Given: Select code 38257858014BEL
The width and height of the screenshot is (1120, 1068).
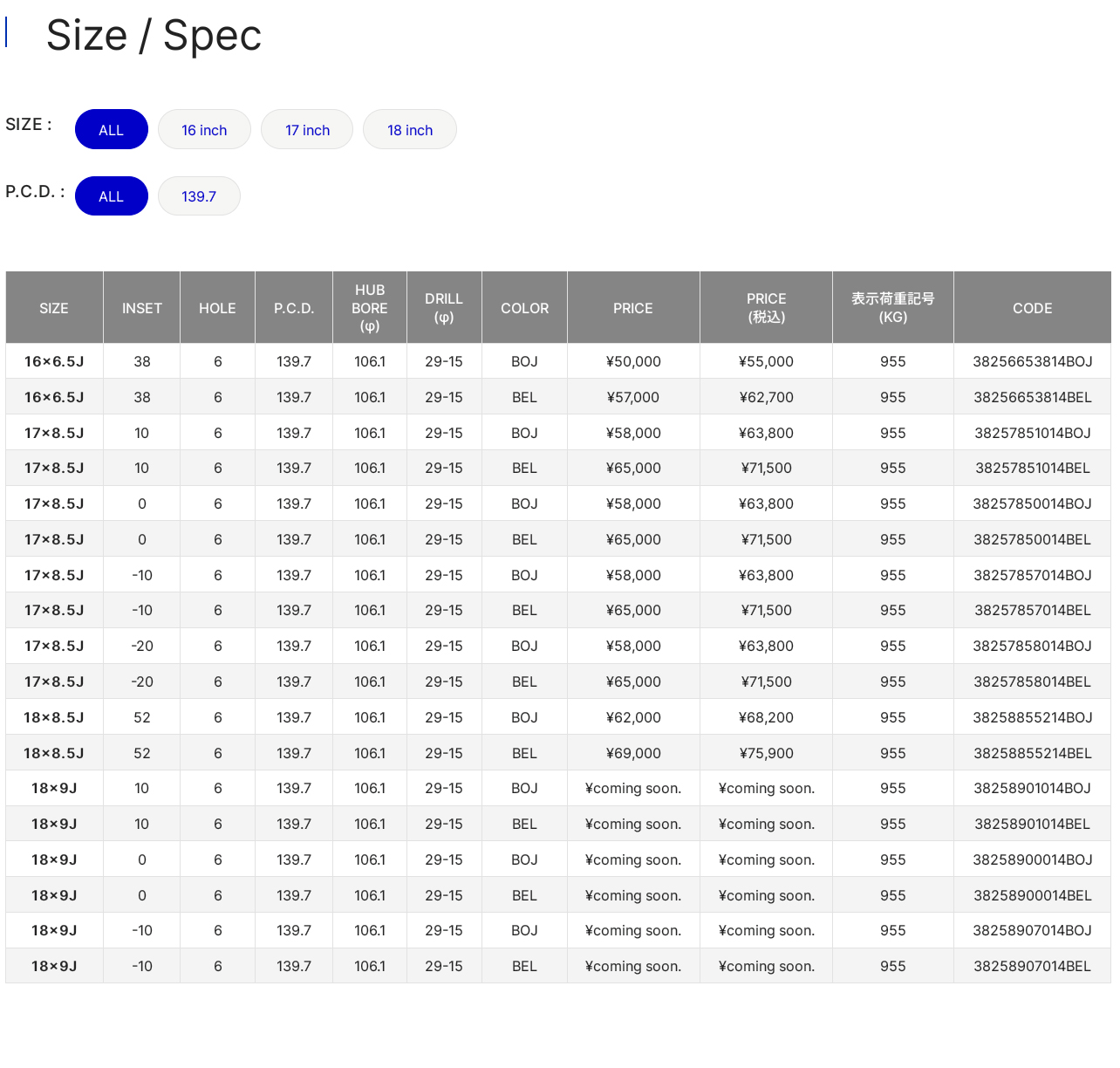Looking at the screenshot, I should pyautogui.click(x=1033, y=681).
